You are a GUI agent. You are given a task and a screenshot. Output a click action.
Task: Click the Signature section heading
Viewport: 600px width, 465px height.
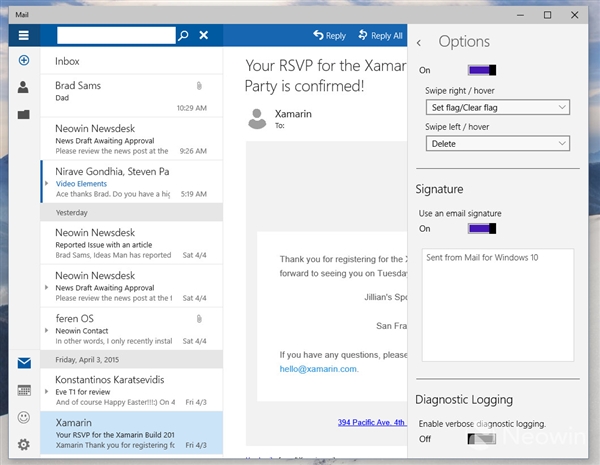coord(439,189)
